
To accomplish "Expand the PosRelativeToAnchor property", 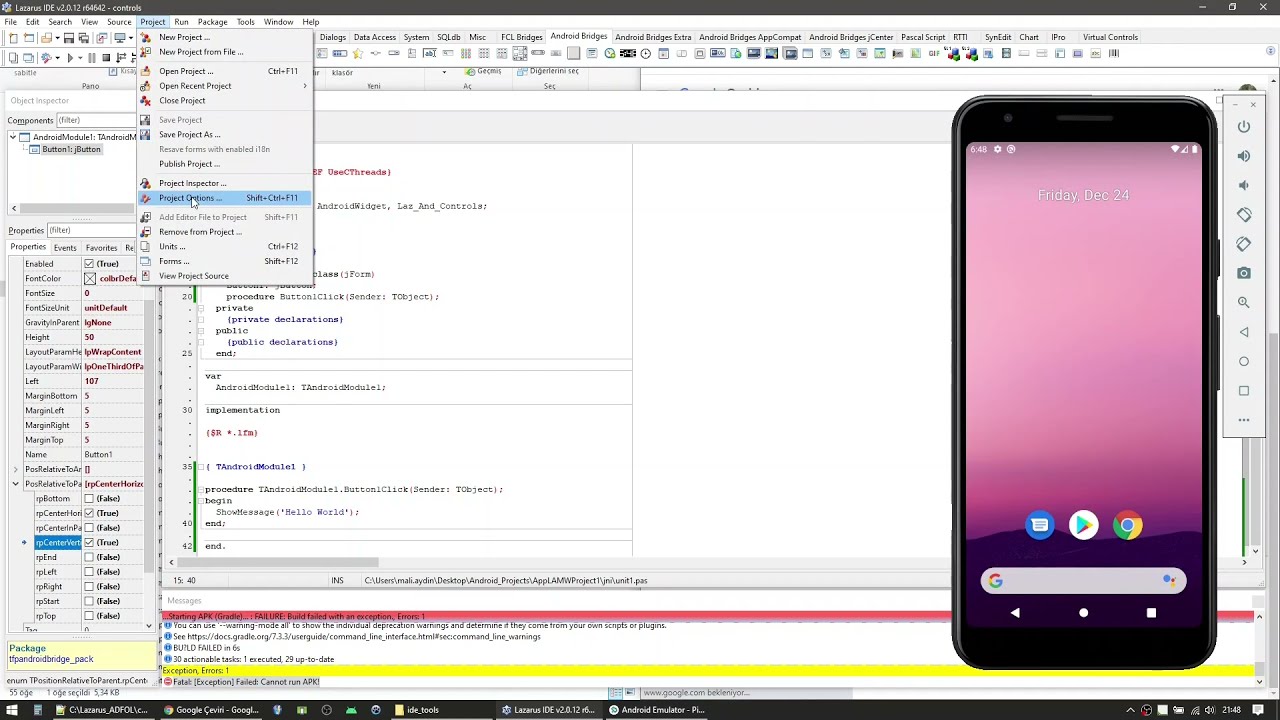I will pyautogui.click(x=15, y=469).
